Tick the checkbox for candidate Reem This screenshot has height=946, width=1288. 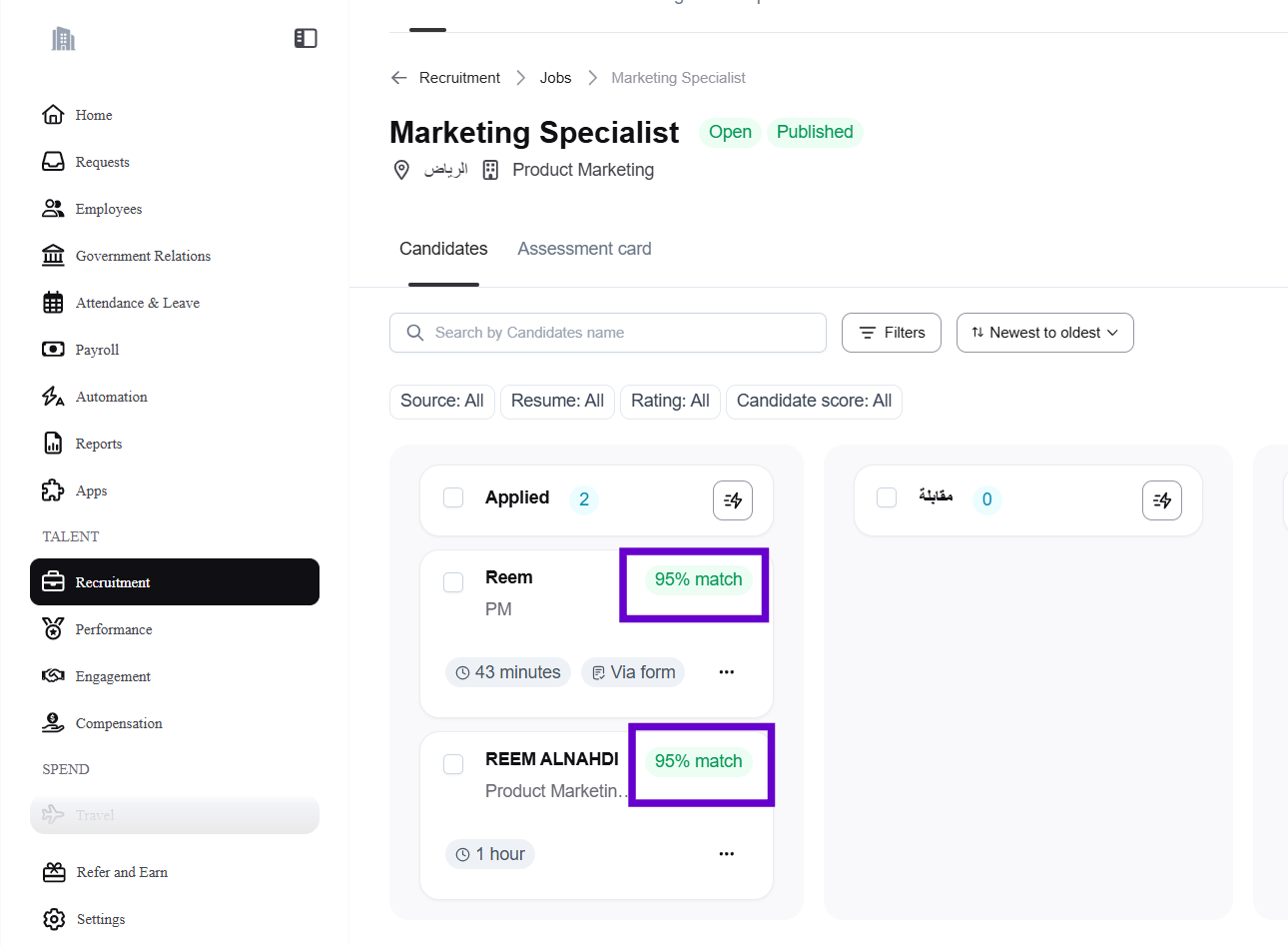point(453,582)
